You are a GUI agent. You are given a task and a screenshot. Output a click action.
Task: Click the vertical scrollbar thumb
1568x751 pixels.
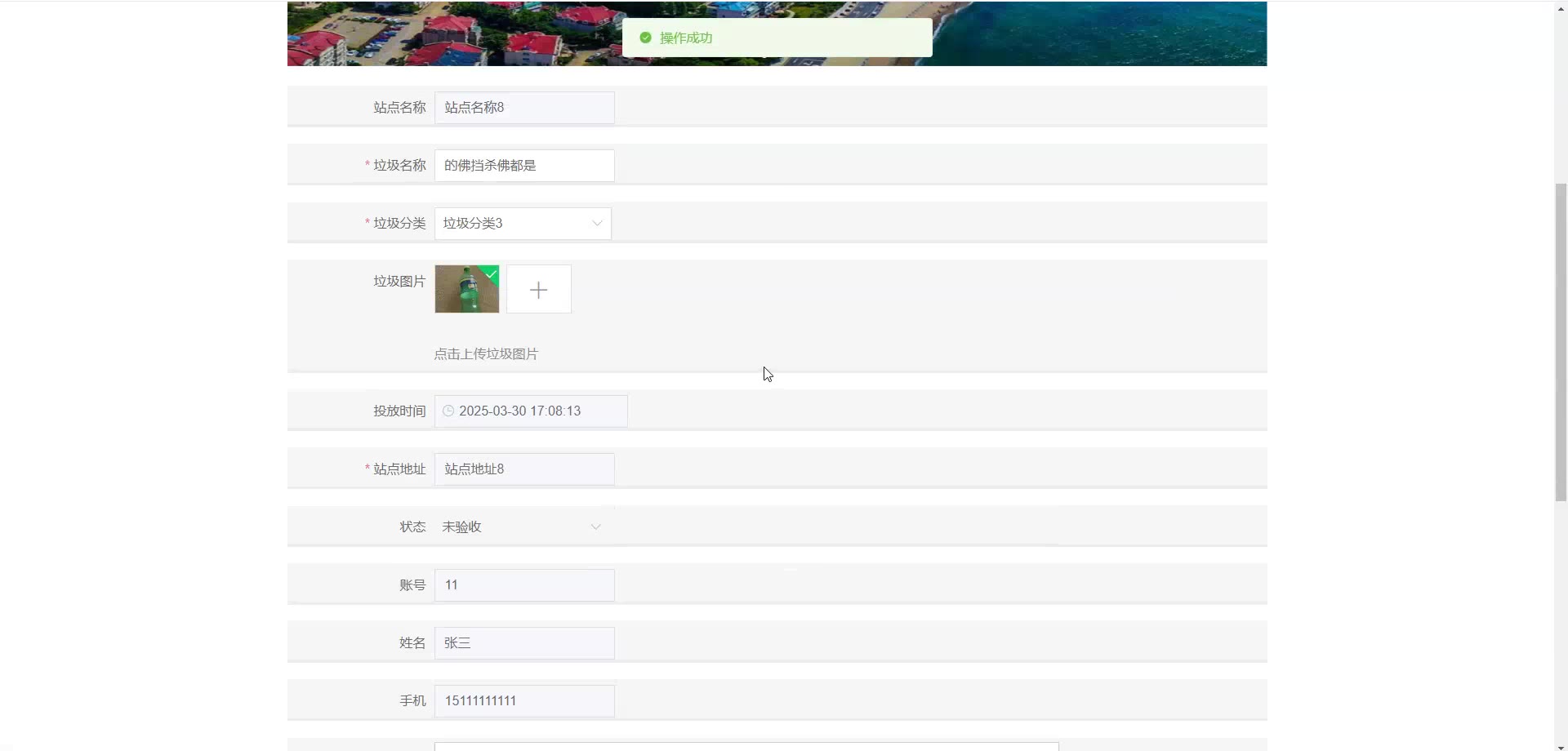(1561, 343)
